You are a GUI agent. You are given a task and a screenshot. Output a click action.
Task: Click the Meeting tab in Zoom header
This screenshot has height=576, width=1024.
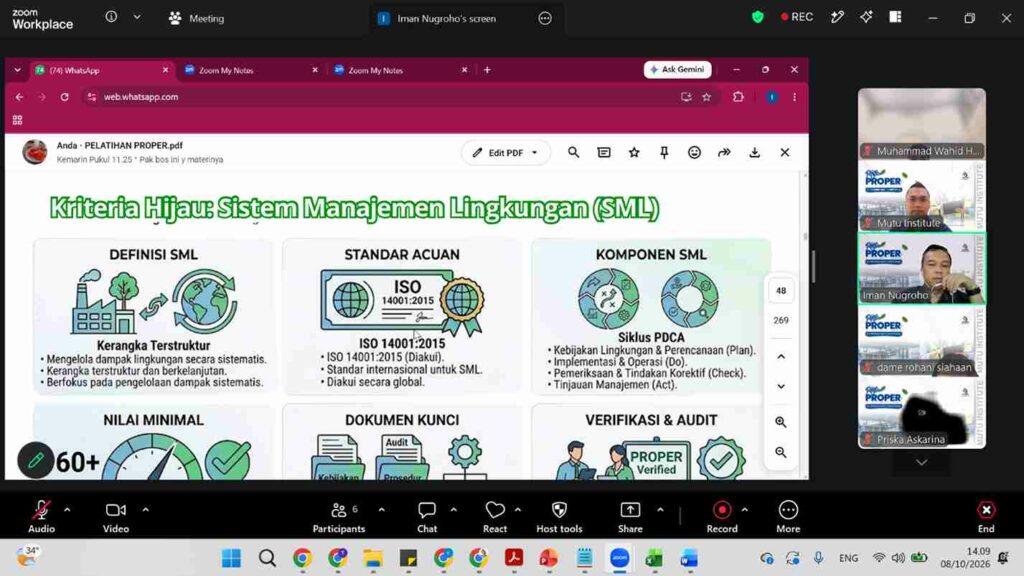(x=197, y=18)
